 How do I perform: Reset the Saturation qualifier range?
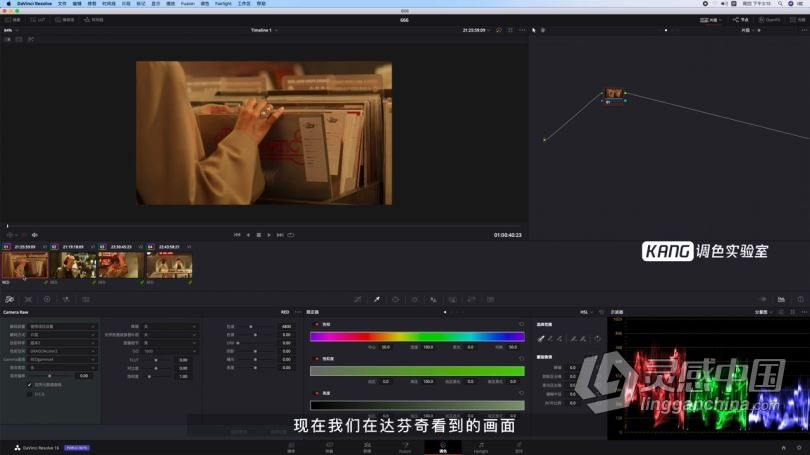(x=521, y=358)
